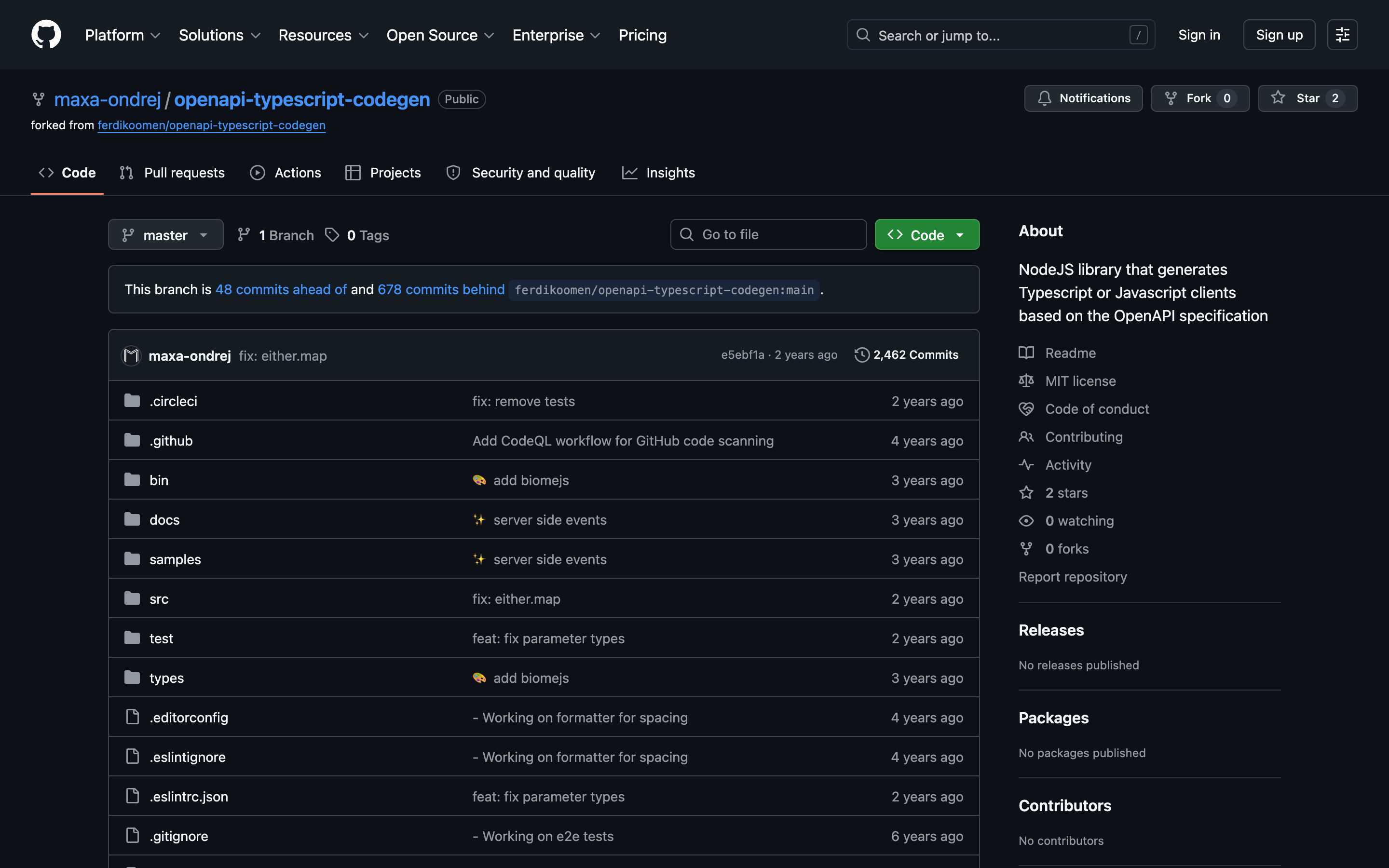View 678 commits behind link

click(441, 289)
